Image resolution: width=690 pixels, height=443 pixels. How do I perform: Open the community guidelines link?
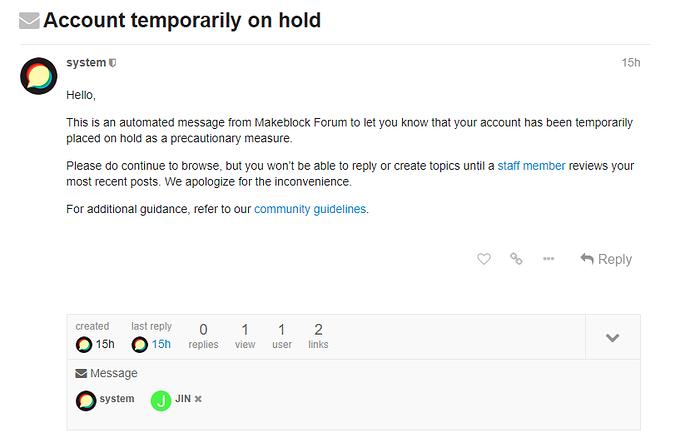[x=310, y=209]
